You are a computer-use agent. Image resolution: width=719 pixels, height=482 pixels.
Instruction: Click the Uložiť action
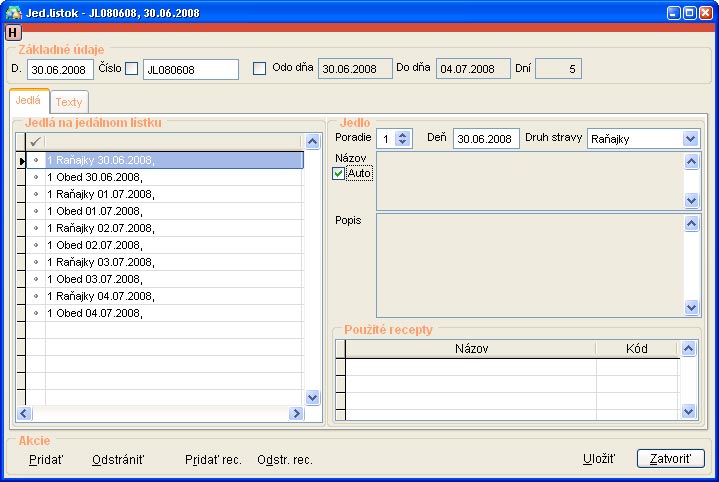[598, 459]
